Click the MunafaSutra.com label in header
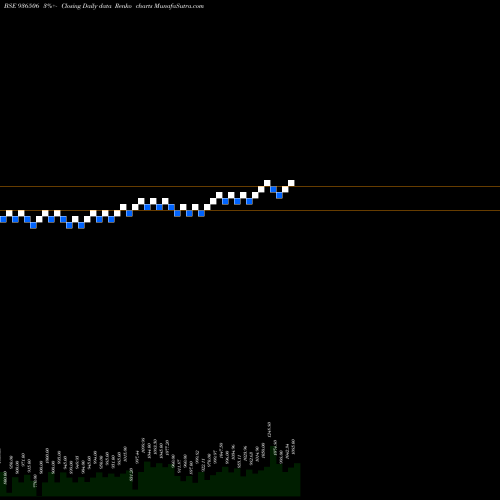The height and width of the screenshot is (500, 500). (179, 6)
